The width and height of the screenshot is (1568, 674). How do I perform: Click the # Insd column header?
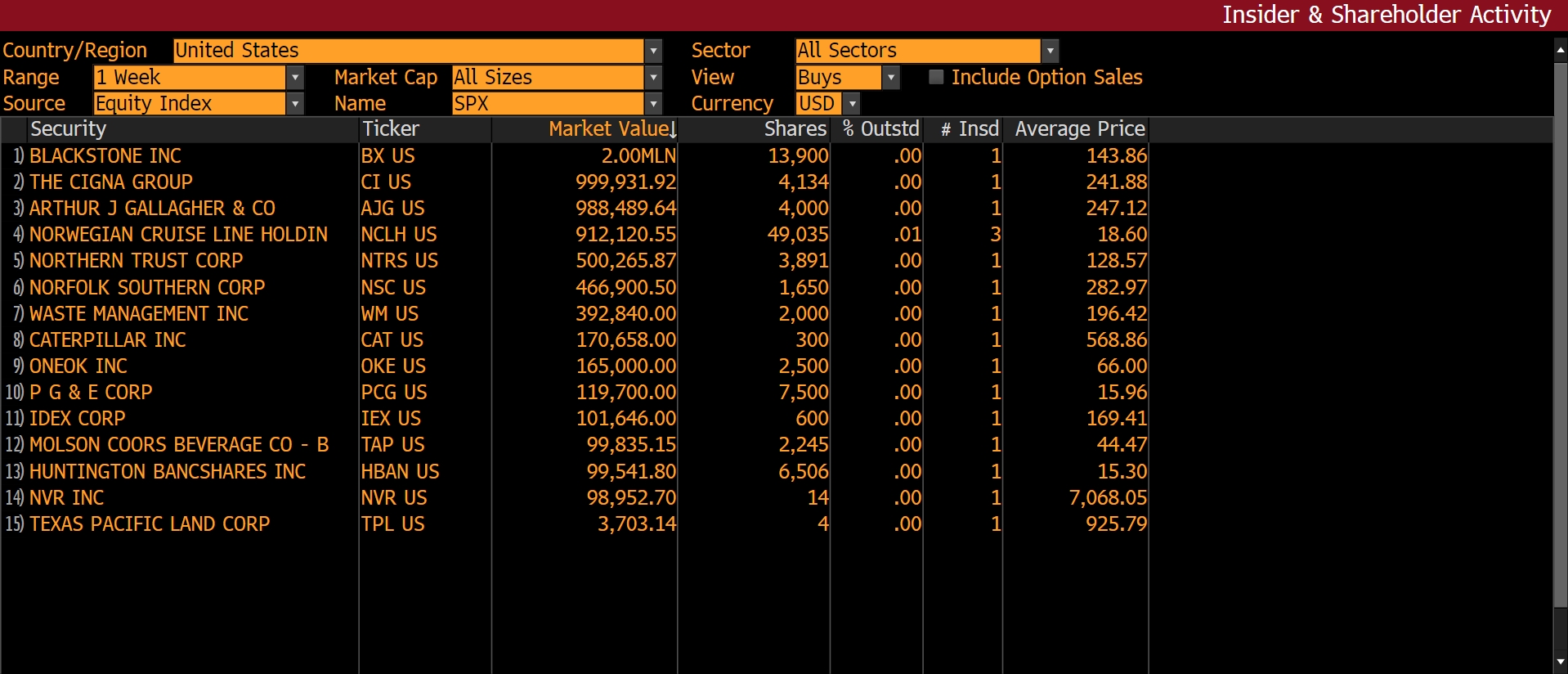coord(970,129)
